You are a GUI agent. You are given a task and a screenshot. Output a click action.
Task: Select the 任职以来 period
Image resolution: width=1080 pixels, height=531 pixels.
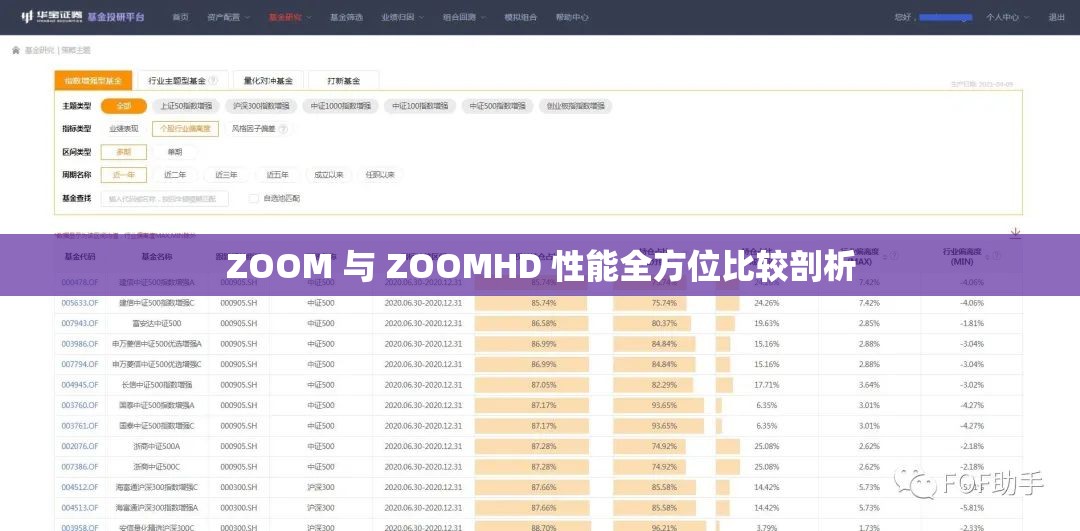click(380, 175)
